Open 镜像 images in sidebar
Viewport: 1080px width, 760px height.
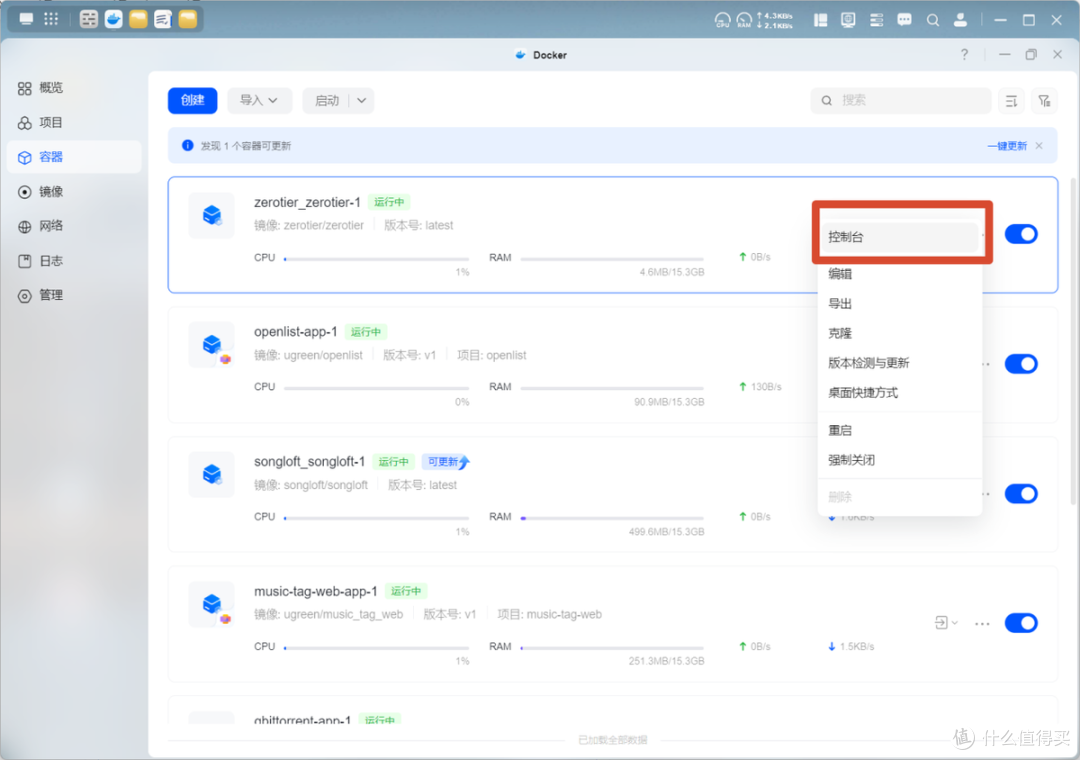point(74,192)
